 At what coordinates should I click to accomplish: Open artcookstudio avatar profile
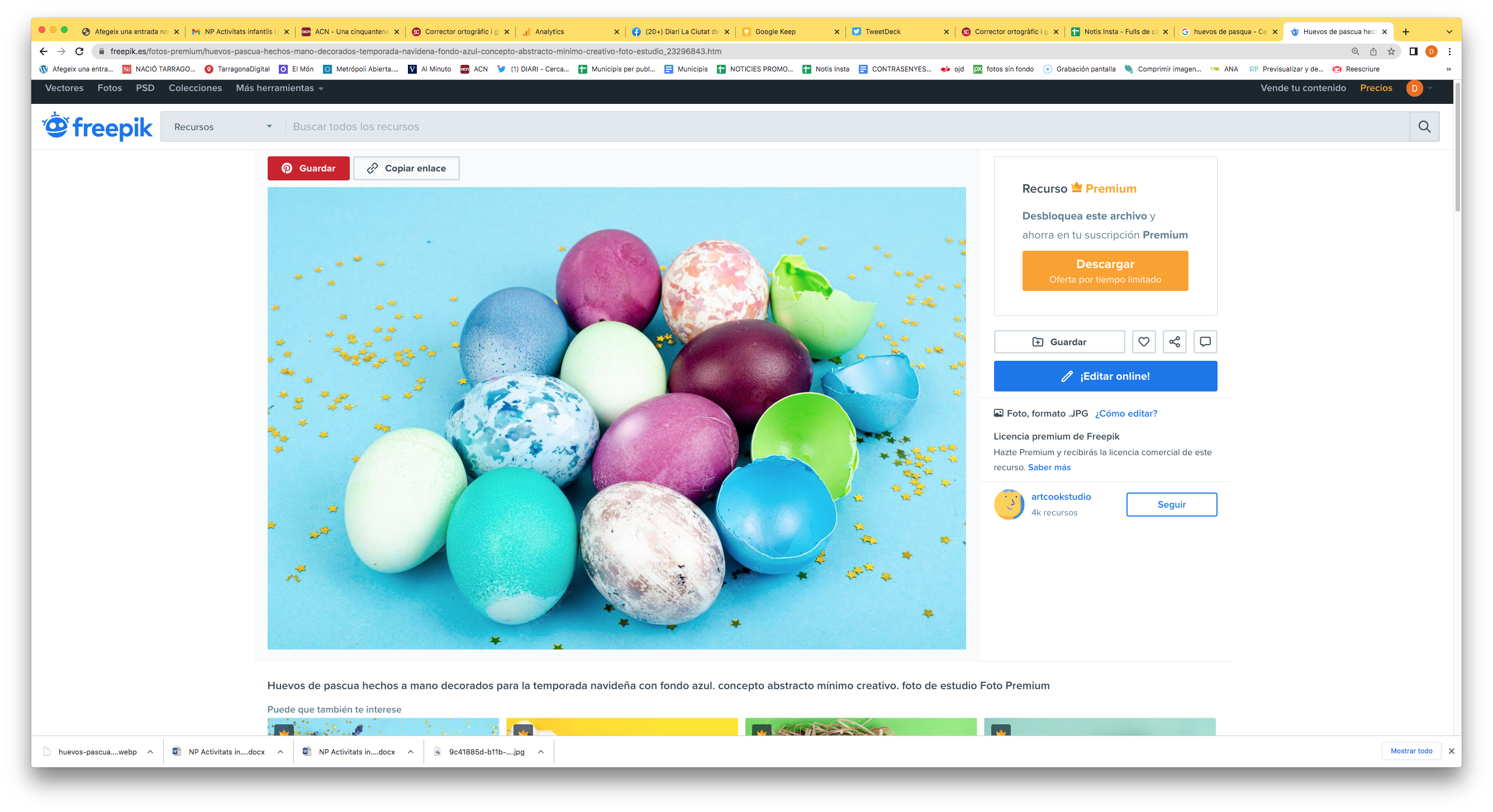pyautogui.click(x=1009, y=504)
